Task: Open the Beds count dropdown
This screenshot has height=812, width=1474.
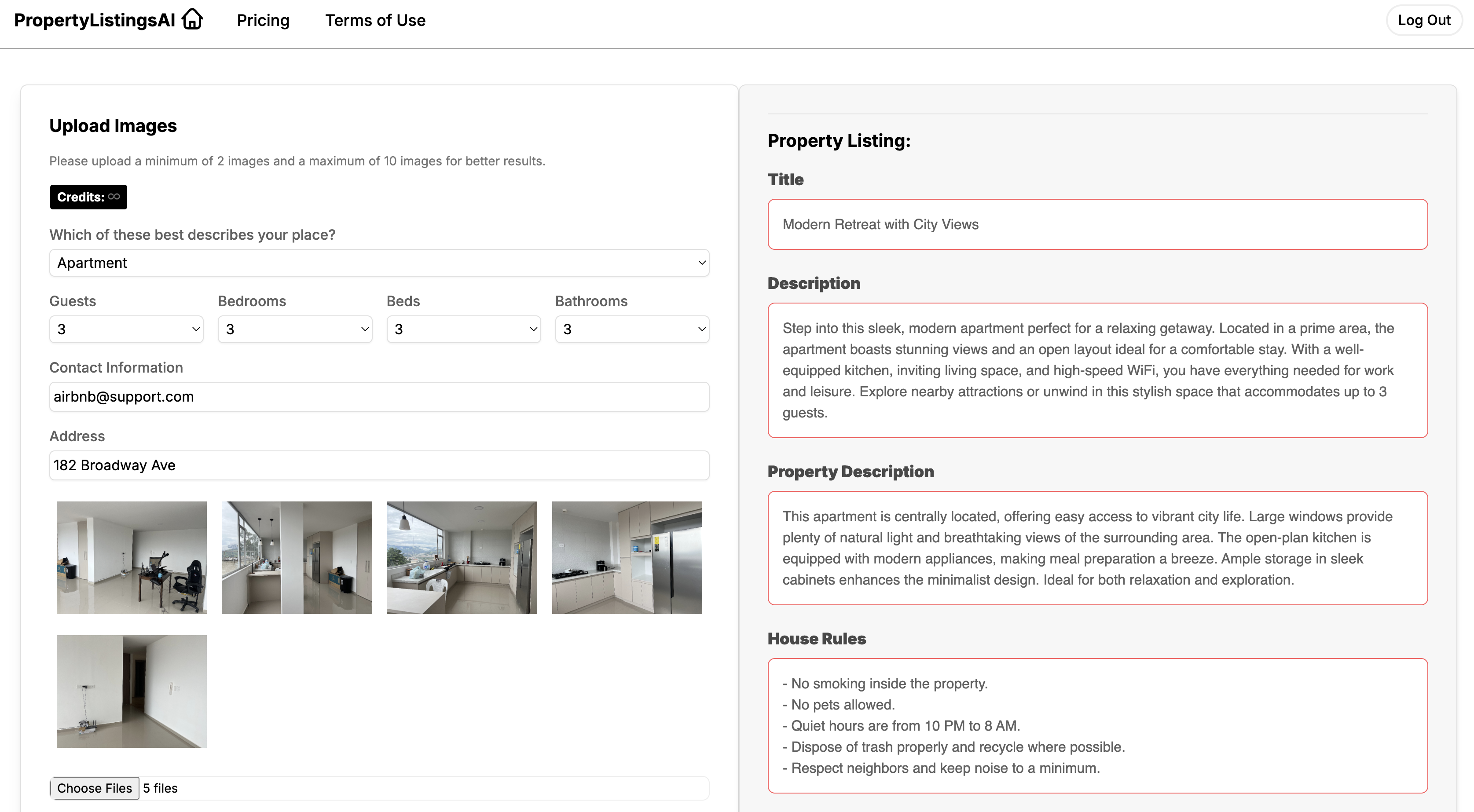Action: tap(463, 329)
